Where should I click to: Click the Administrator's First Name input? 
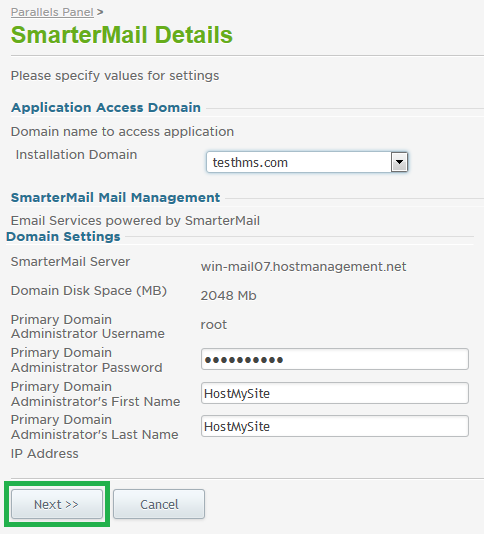coord(335,393)
